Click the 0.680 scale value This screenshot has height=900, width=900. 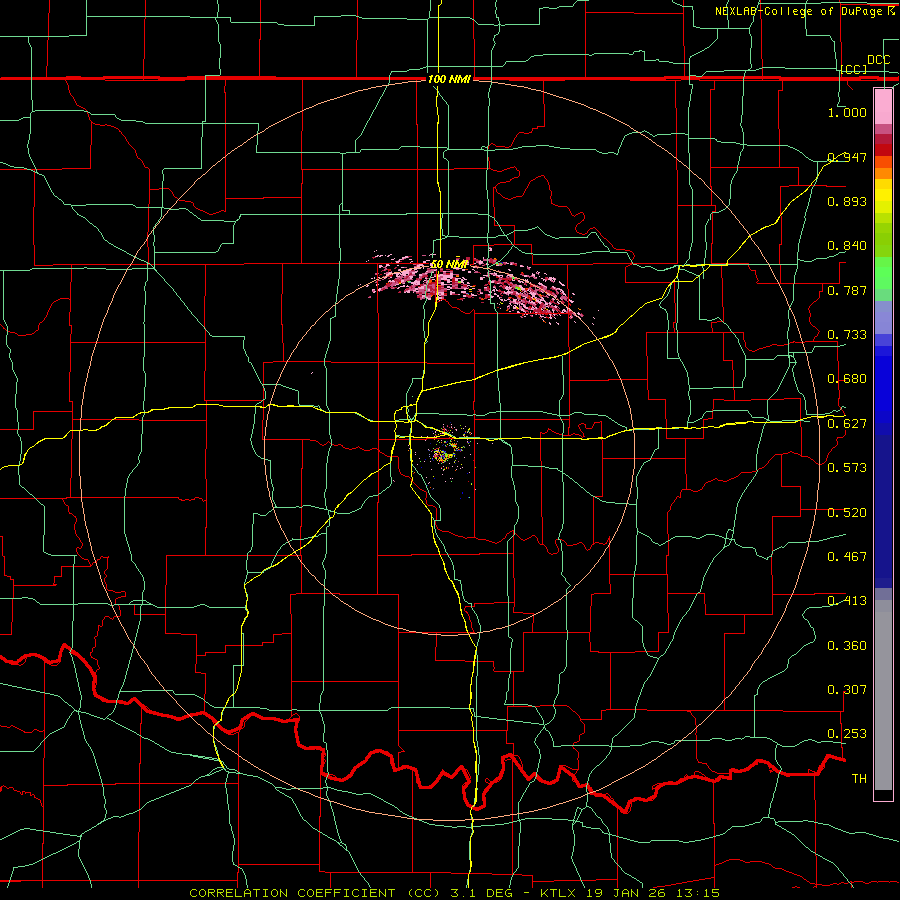847,379
